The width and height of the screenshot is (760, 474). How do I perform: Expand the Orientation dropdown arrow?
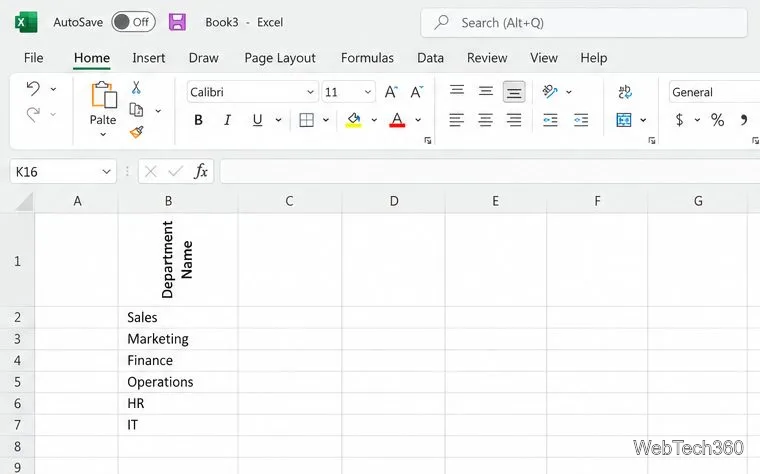click(x=569, y=92)
